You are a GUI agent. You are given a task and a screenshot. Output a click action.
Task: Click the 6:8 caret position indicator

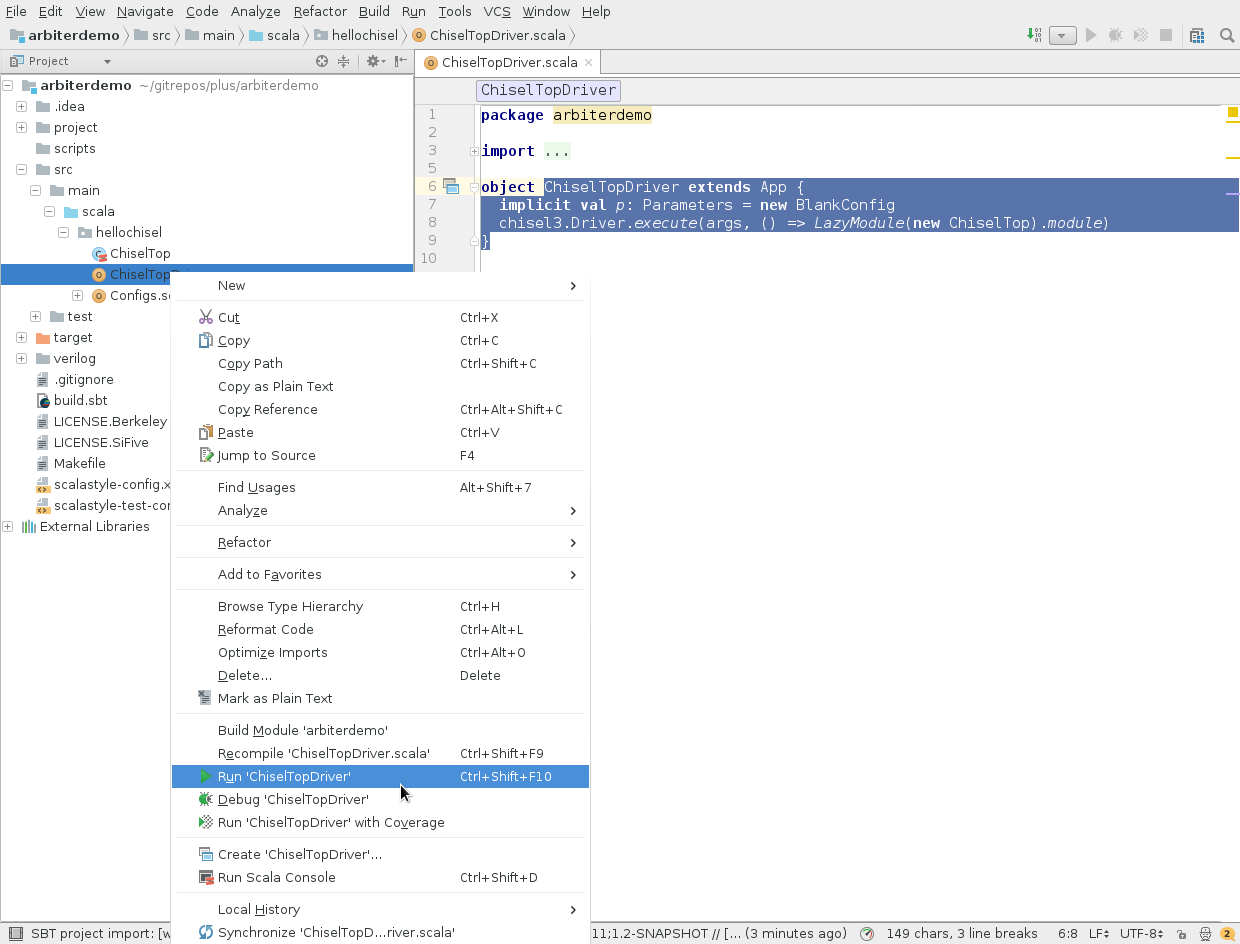tap(1068, 933)
